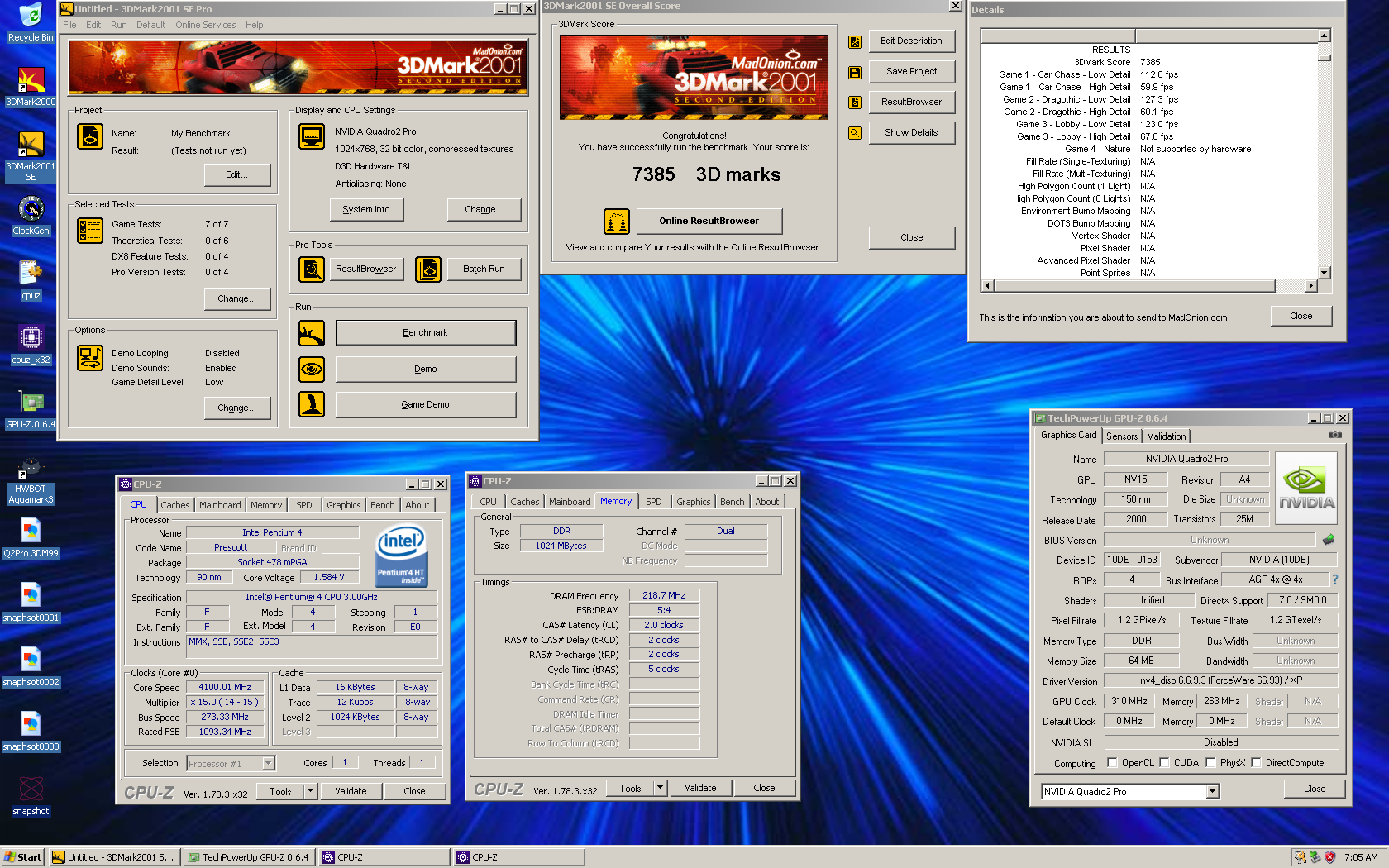The image size is (1389, 868).
Task: Open the Online Services menu
Action: click(205, 25)
